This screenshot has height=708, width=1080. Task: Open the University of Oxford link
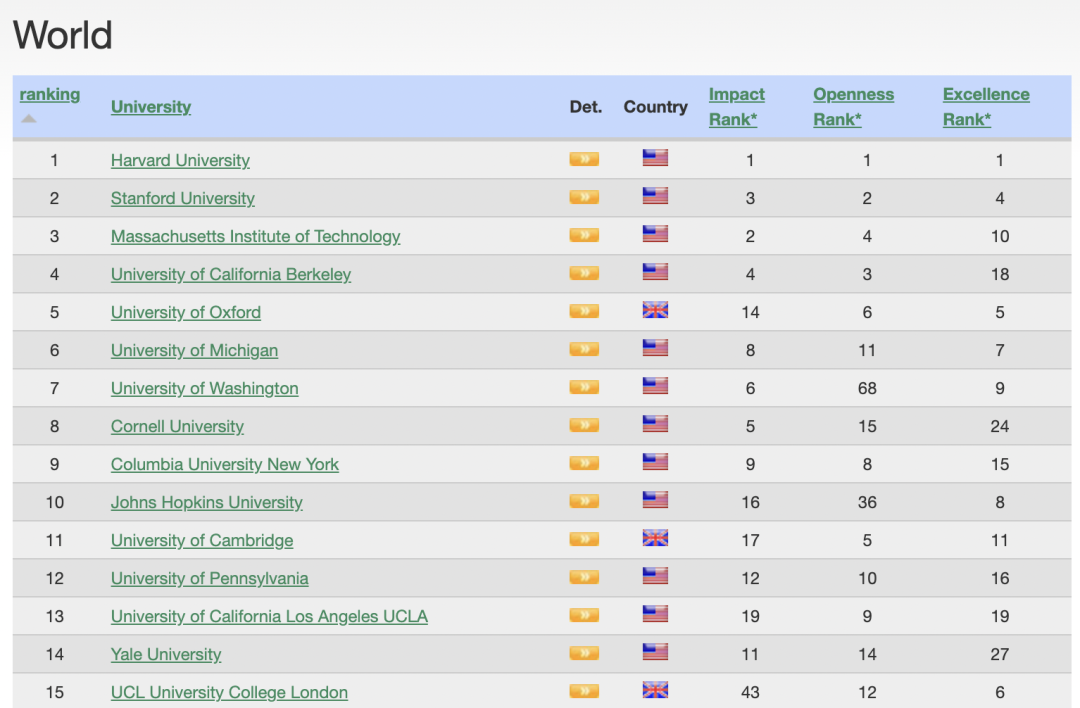186,312
